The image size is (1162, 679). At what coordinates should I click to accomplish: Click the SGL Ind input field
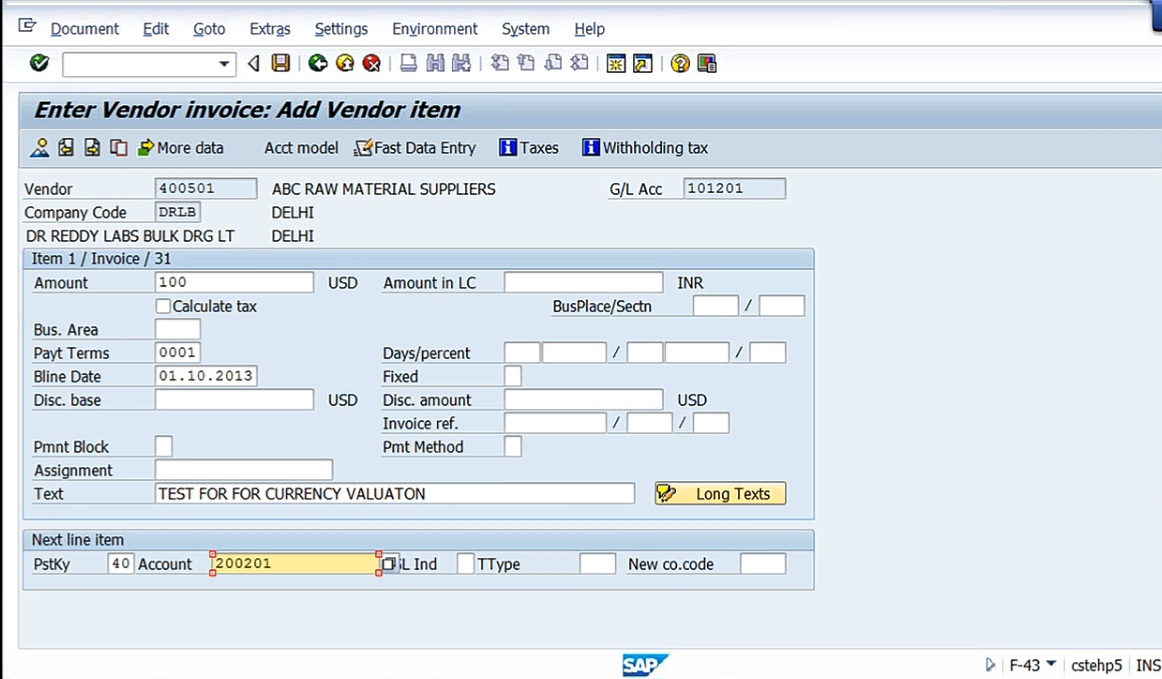465,563
